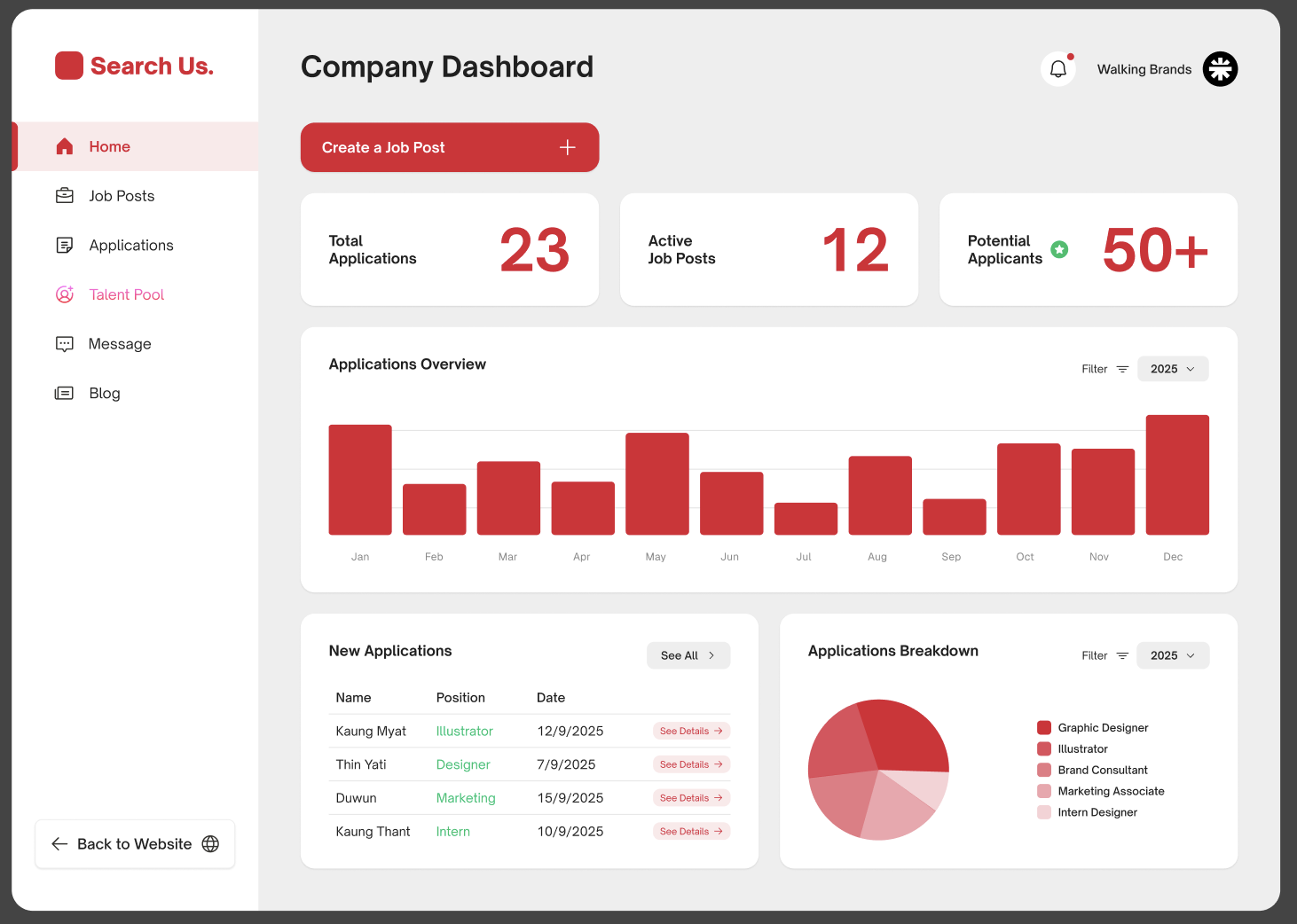1297x924 pixels.
Task: Click the Job Posts briefcase icon
Action: pyautogui.click(x=65, y=196)
